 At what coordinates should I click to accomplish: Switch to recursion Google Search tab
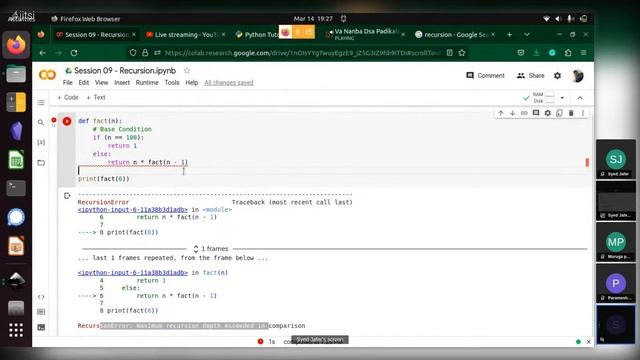click(x=455, y=35)
